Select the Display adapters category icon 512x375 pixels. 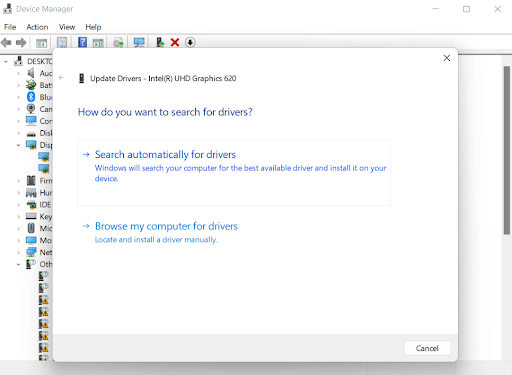(x=31, y=145)
